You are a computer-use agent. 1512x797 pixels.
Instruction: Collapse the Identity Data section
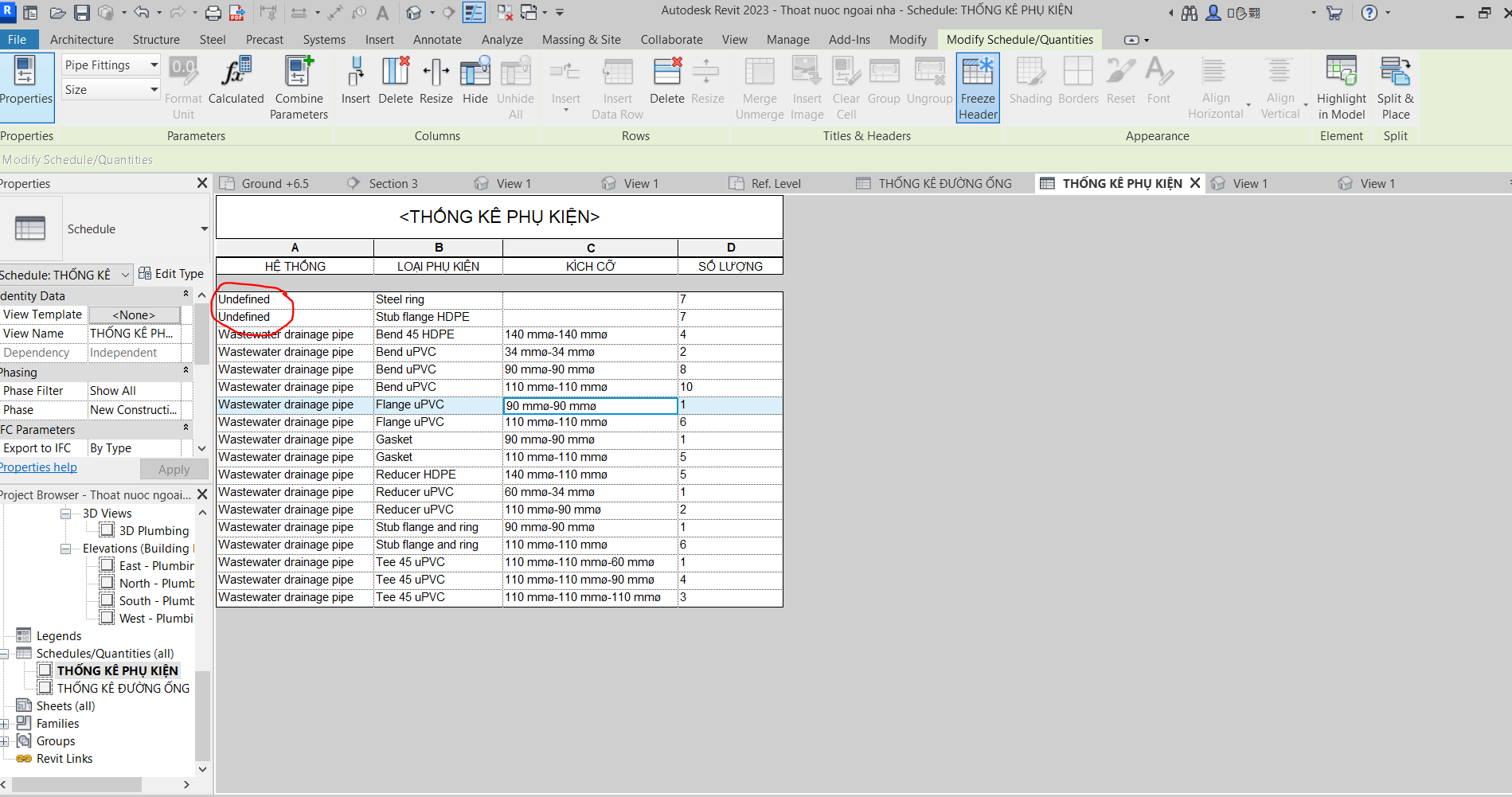186,293
